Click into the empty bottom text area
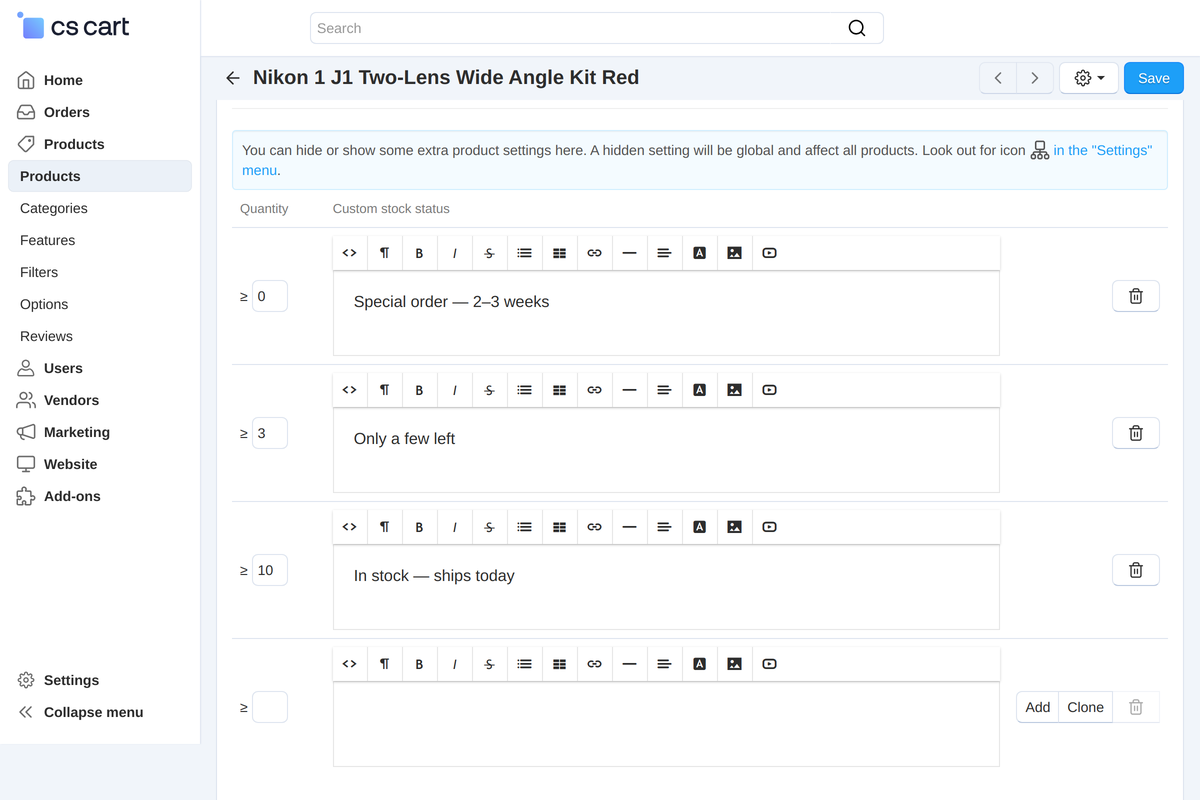Screen dimensions: 1200x800 666,724
